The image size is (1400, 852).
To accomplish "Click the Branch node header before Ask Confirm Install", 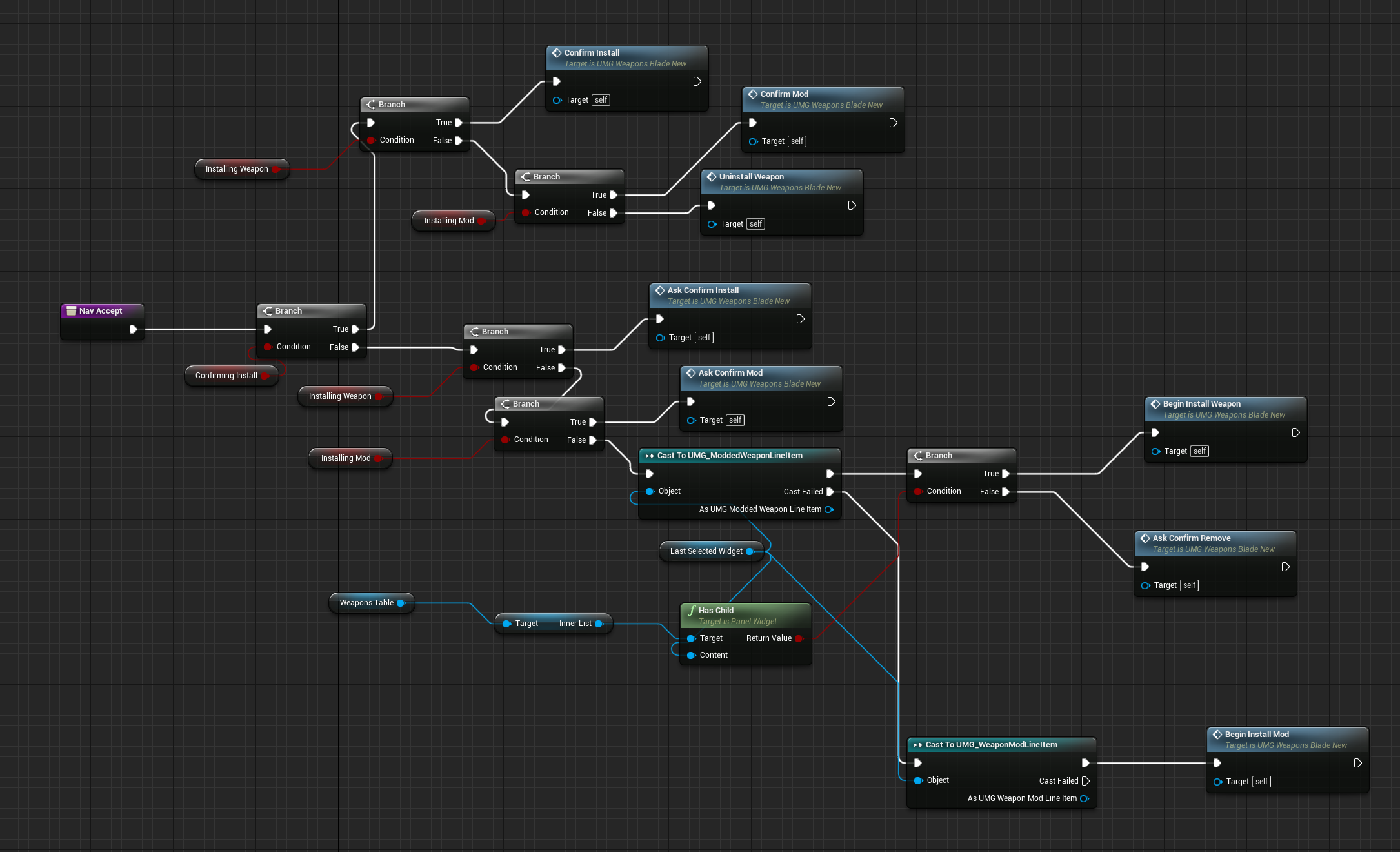I will (518, 332).
